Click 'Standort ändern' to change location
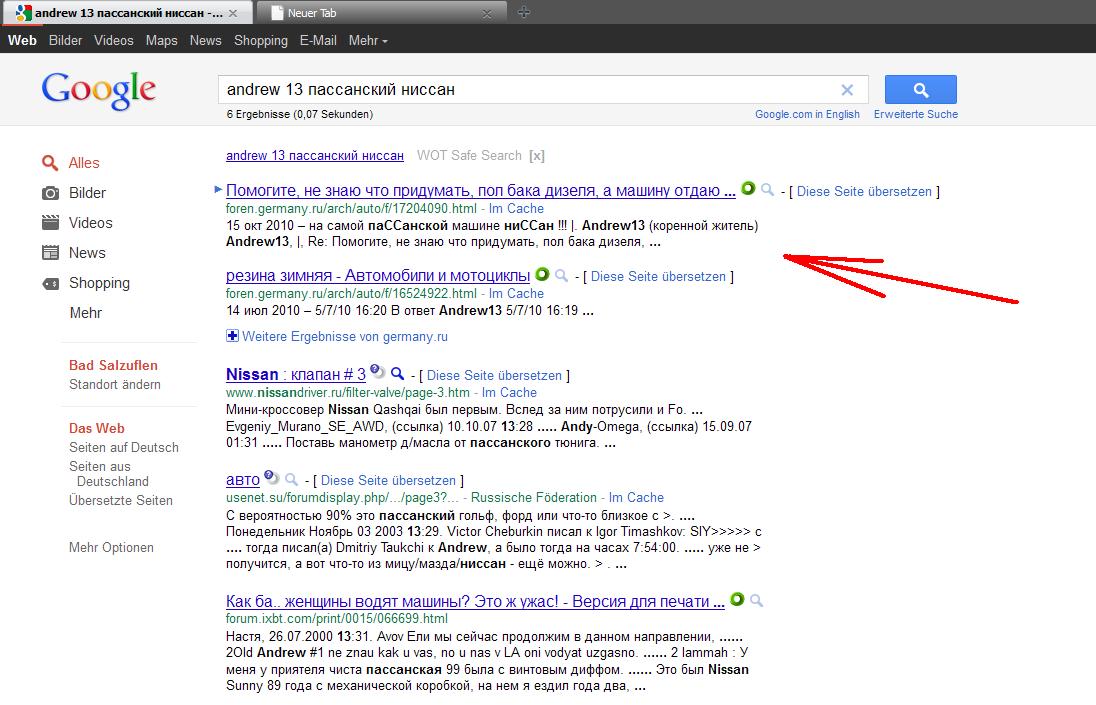The height and width of the screenshot is (705, 1096). (115, 384)
